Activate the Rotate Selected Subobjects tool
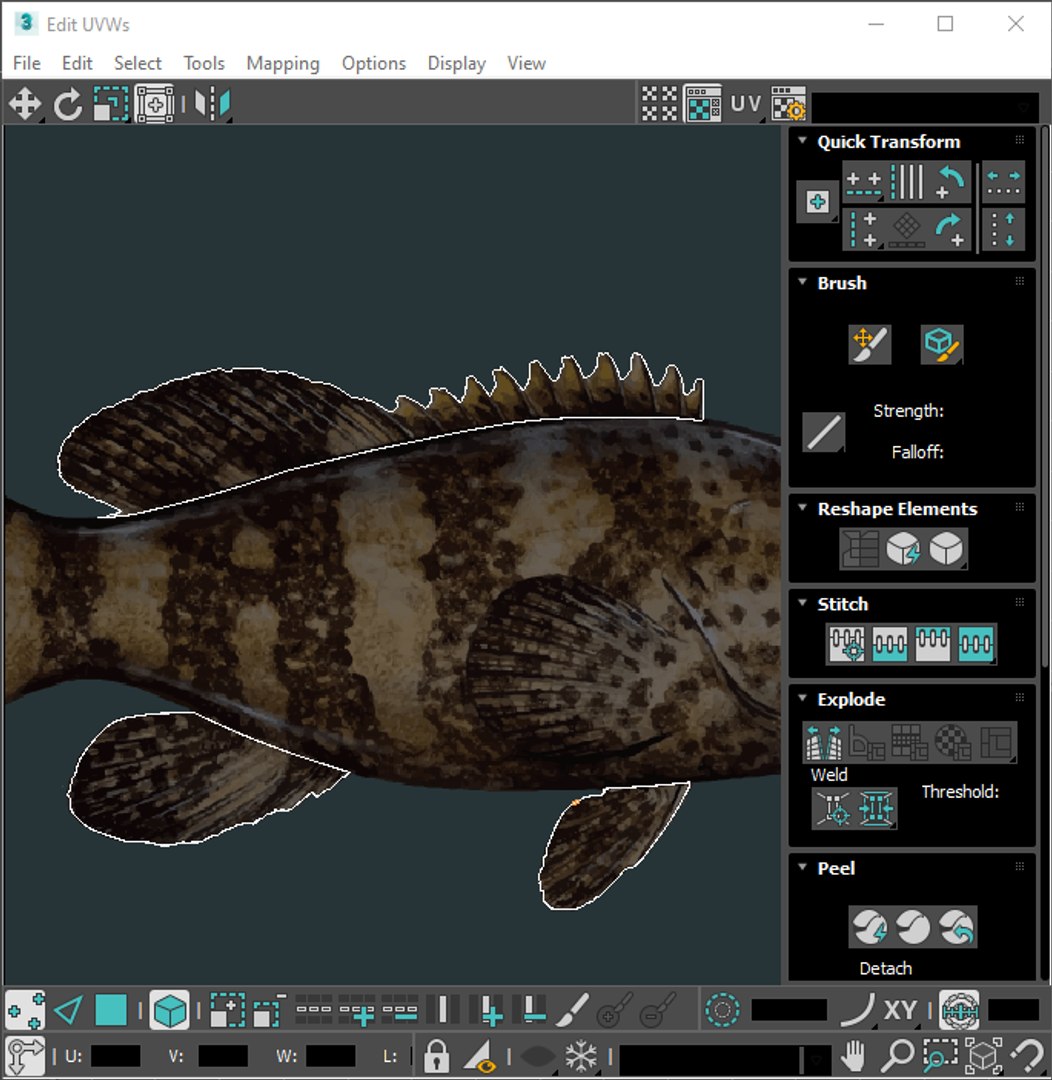1052x1080 pixels. coord(68,105)
